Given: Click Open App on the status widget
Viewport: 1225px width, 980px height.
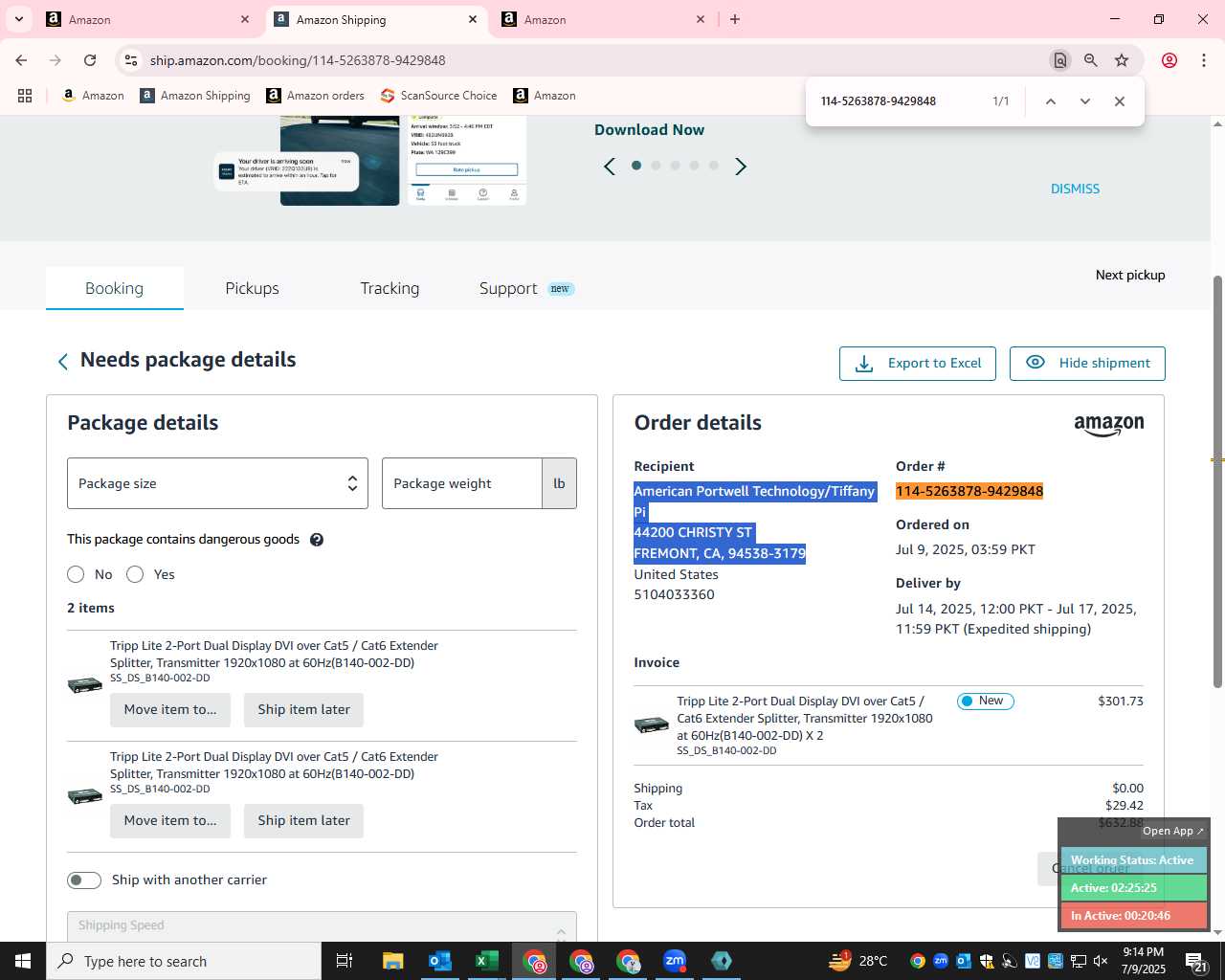Looking at the screenshot, I should point(1173,831).
